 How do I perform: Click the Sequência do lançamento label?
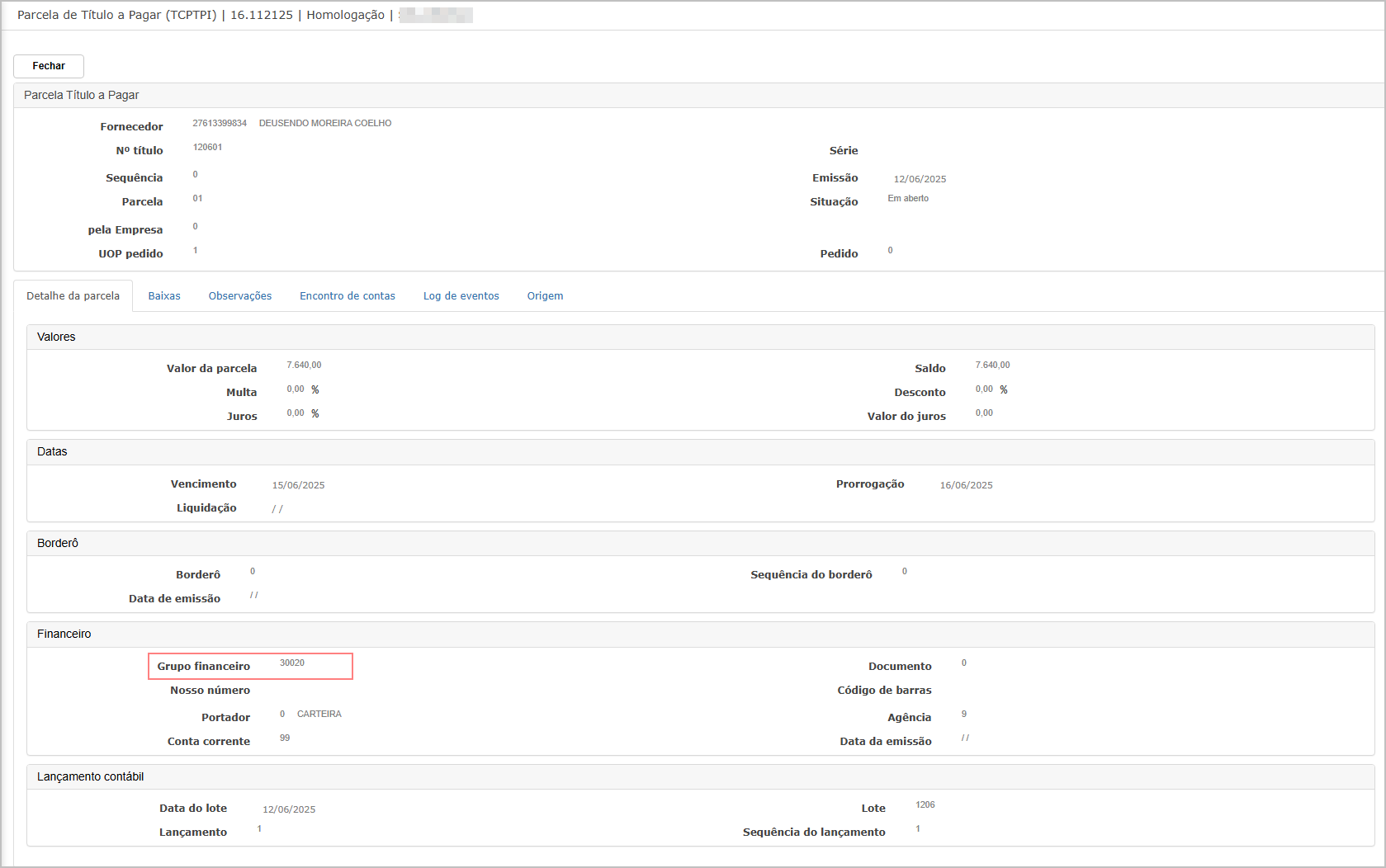tap(814, 833)
